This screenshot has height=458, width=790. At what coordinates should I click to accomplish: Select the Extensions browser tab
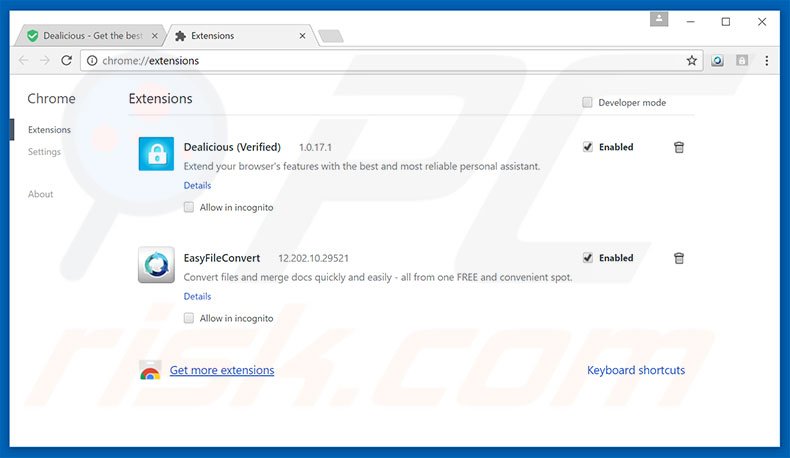(239, 36)
